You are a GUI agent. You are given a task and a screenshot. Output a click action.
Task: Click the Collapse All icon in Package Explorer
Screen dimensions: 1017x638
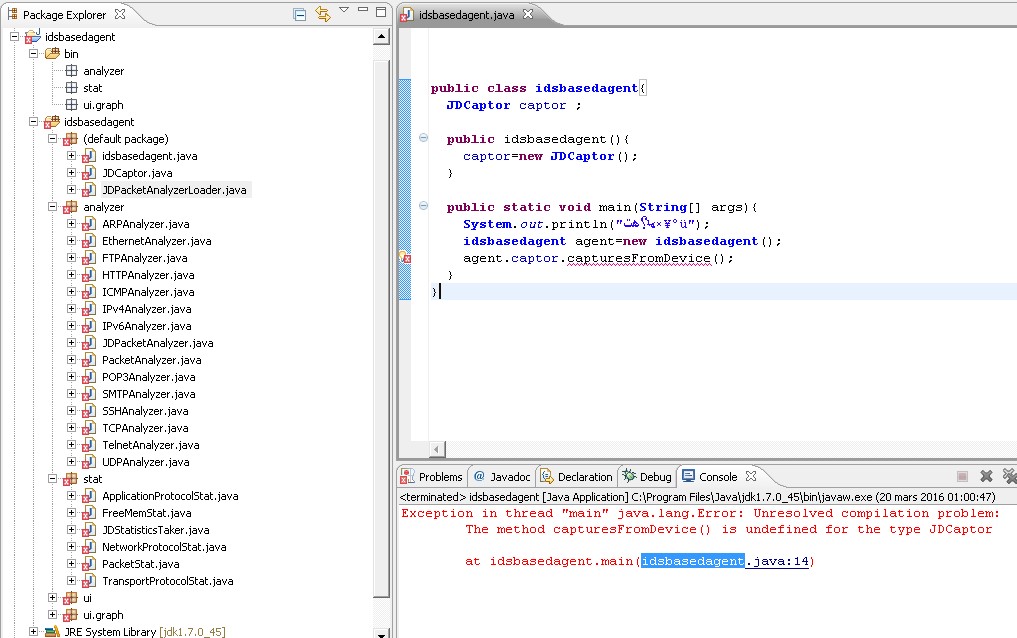299,14
